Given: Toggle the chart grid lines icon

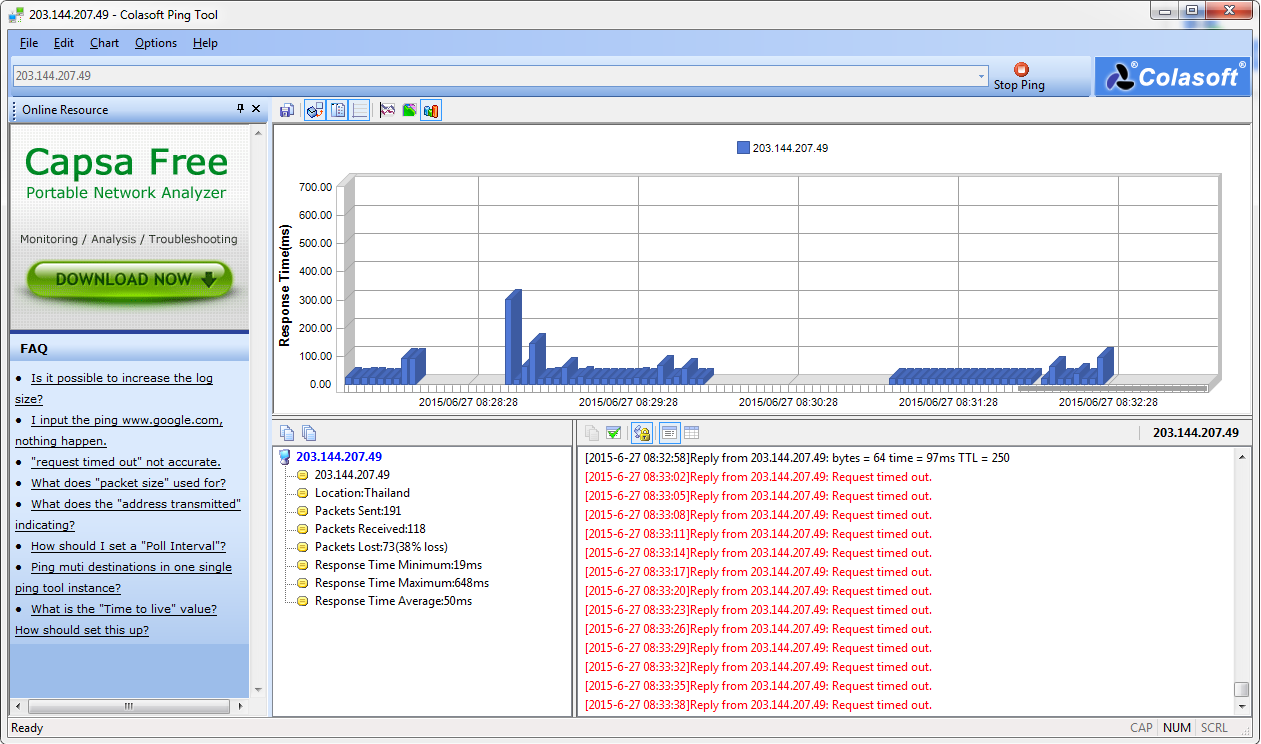Looking at the screenshot, I should point(360,110).
